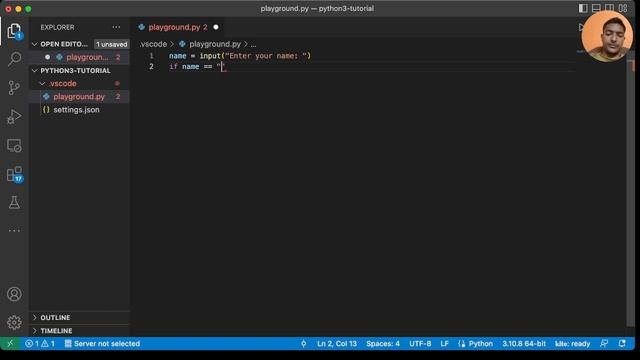The image size is (640, 360).
Task: Collapse the .vscode folder
Action: coord(42,83)
